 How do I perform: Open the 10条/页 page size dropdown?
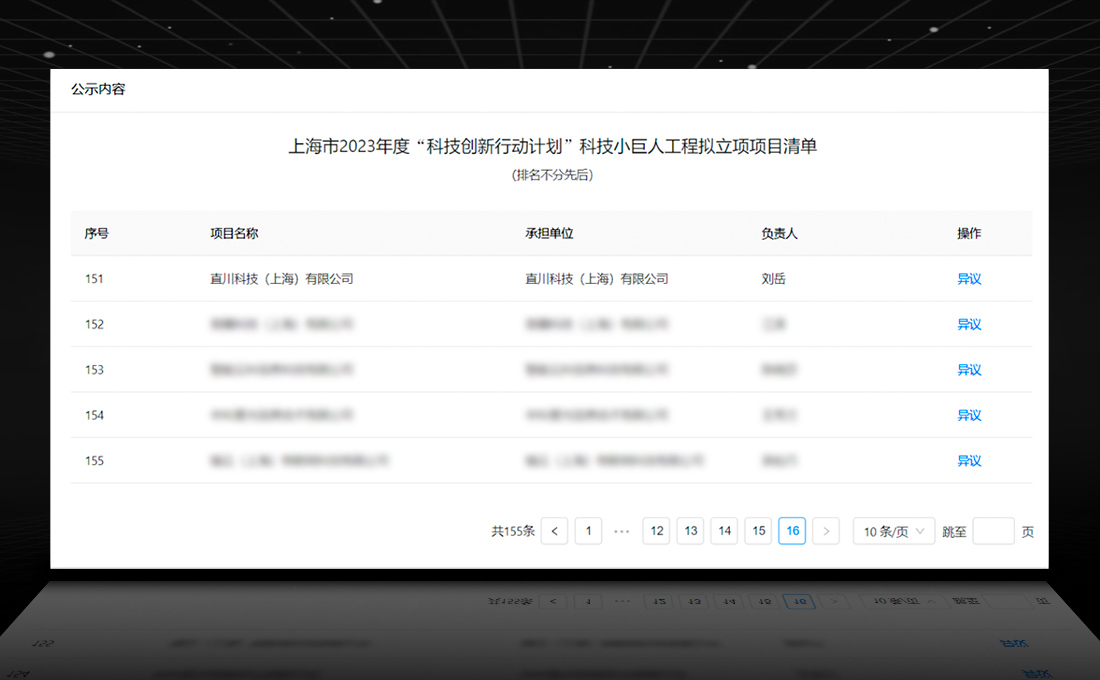[893, 531]
